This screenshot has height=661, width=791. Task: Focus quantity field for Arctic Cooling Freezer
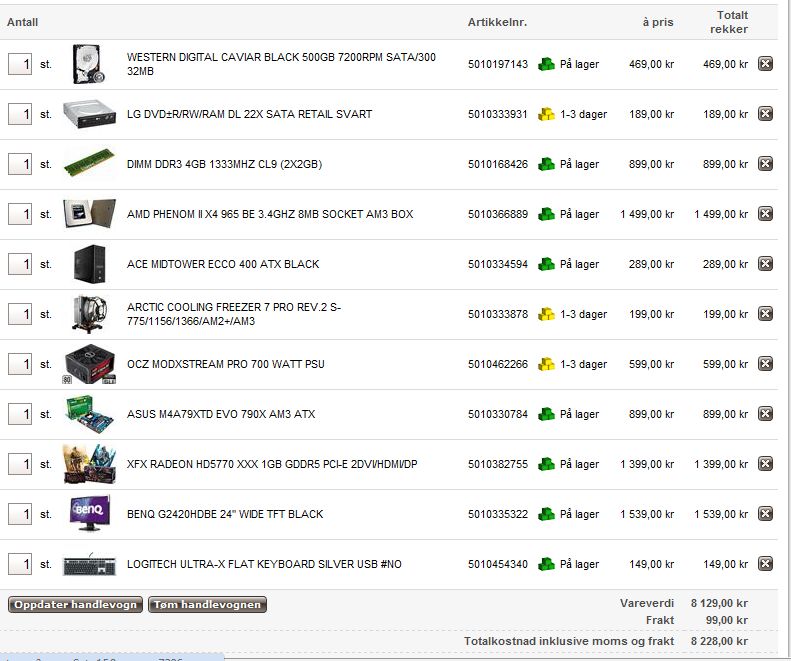[x=20, y=314]
